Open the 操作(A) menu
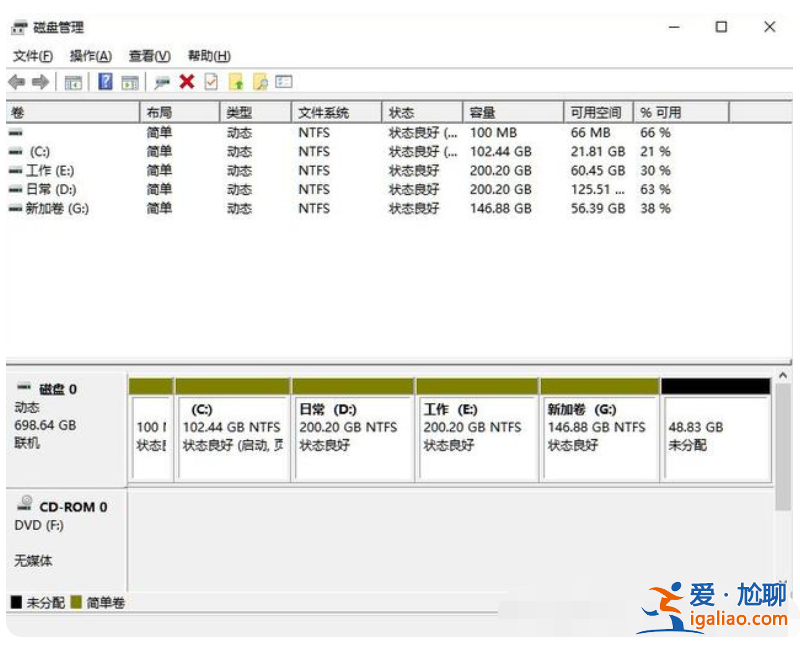The width and height of the screenshot is (800, 646). tap(91, 56)
